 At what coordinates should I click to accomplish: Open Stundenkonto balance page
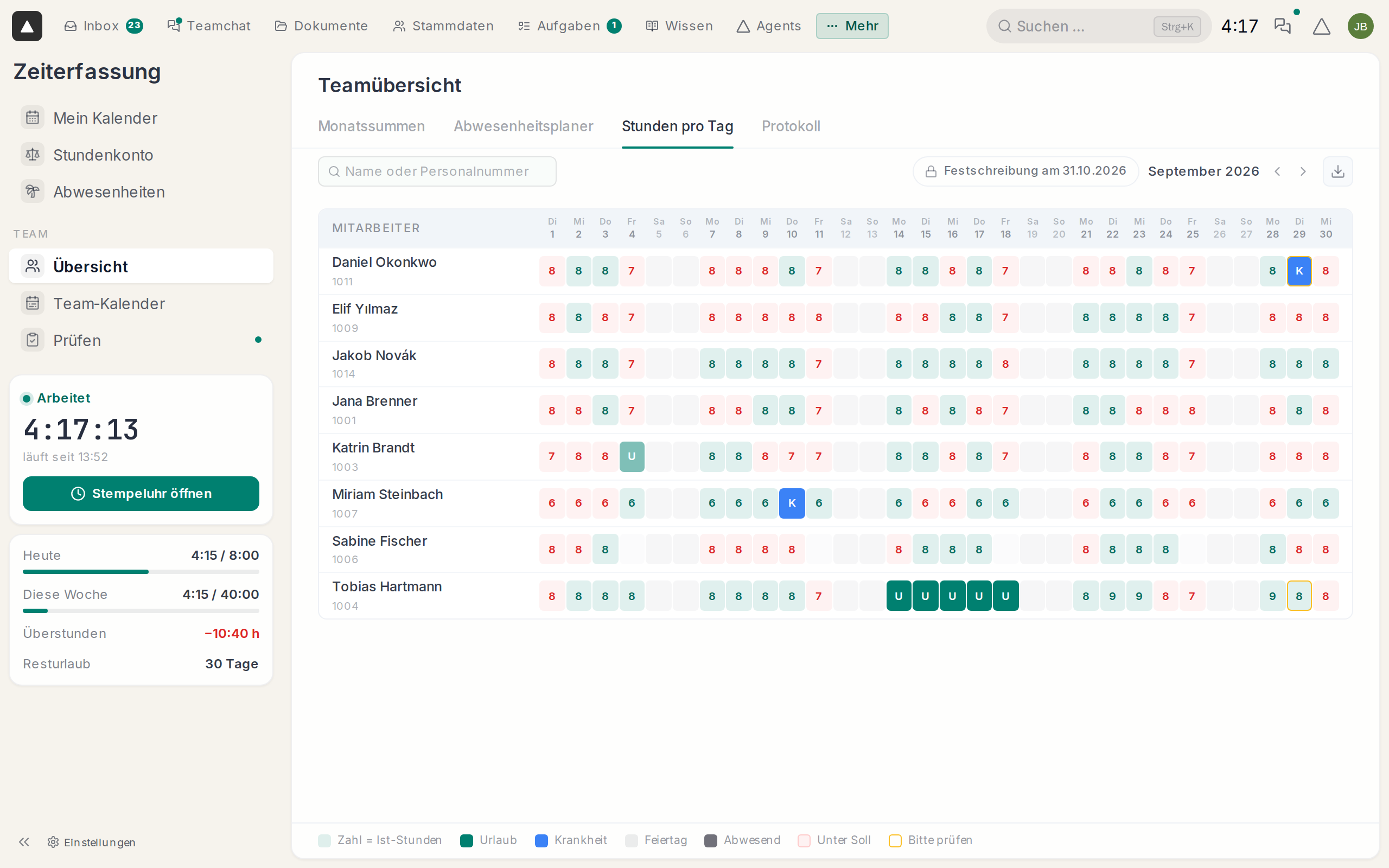[x=141, y=155]
